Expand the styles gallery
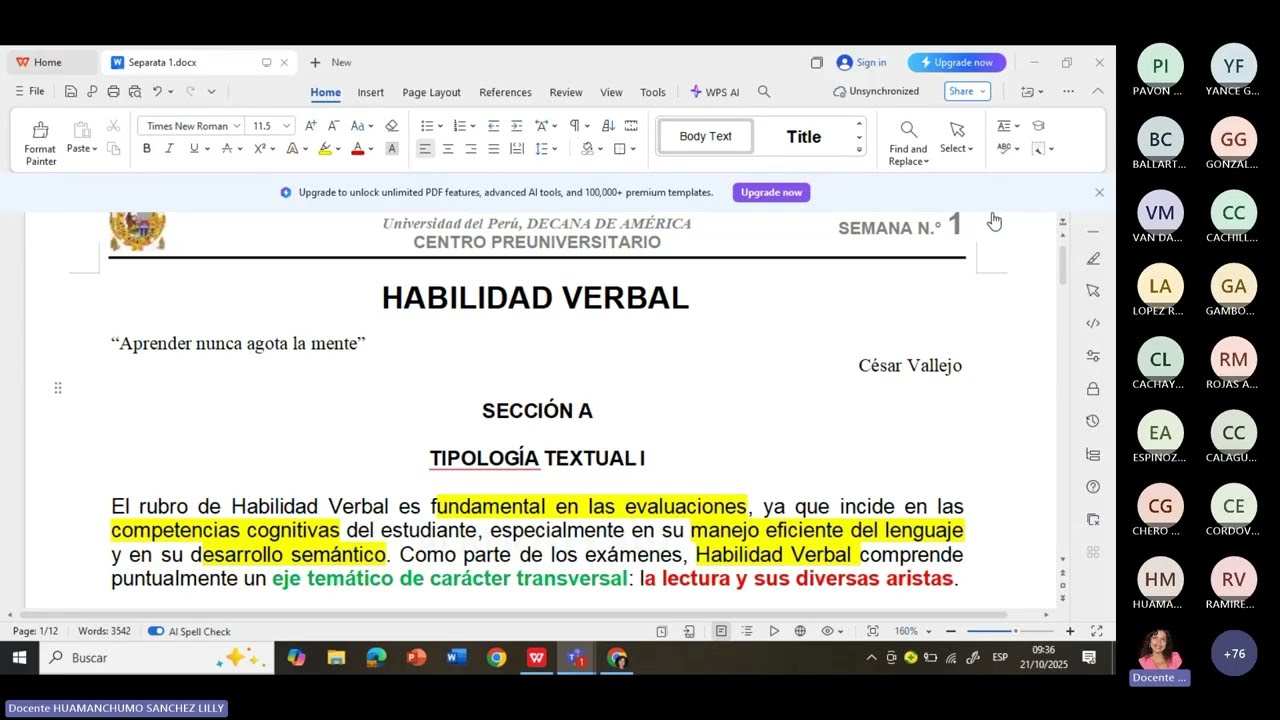 [859, 149]
